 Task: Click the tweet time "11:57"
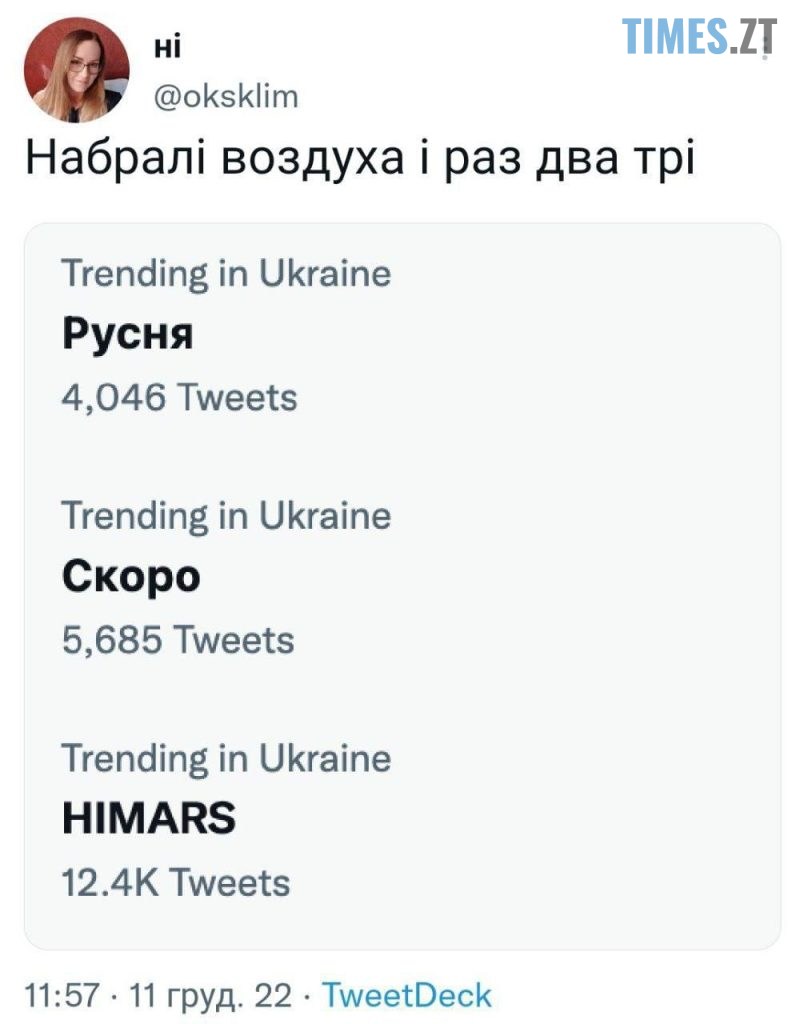61,996
